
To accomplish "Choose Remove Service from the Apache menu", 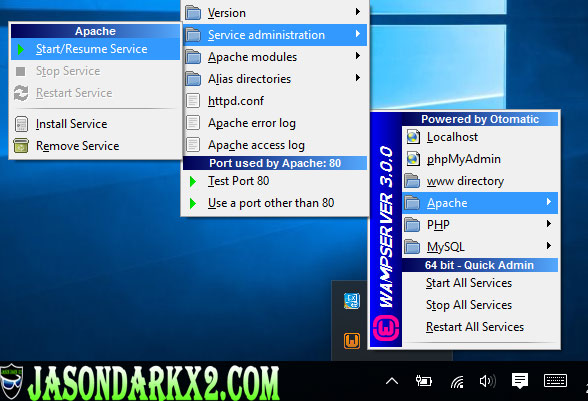I will (x=95, y=146).
